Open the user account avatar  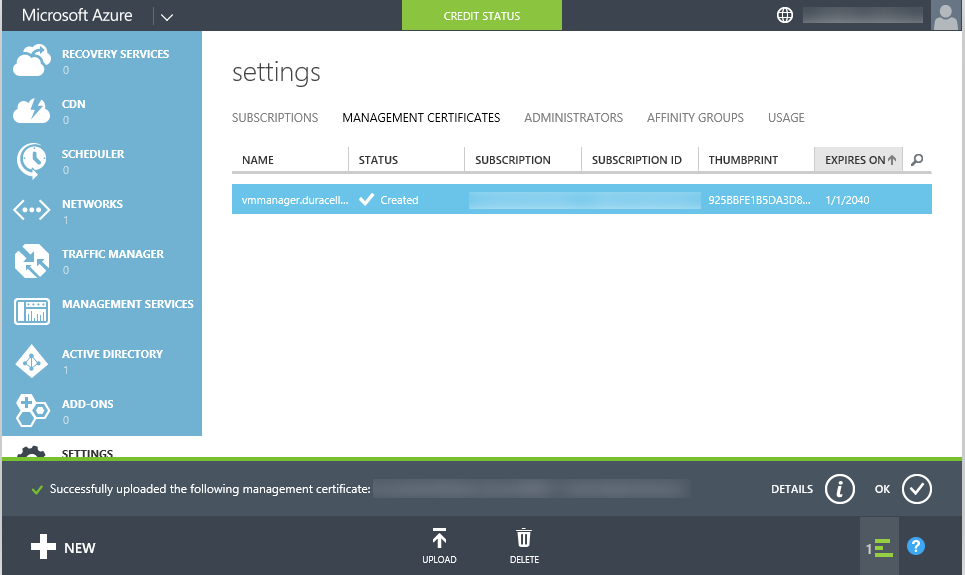click(x=946, y=15)
